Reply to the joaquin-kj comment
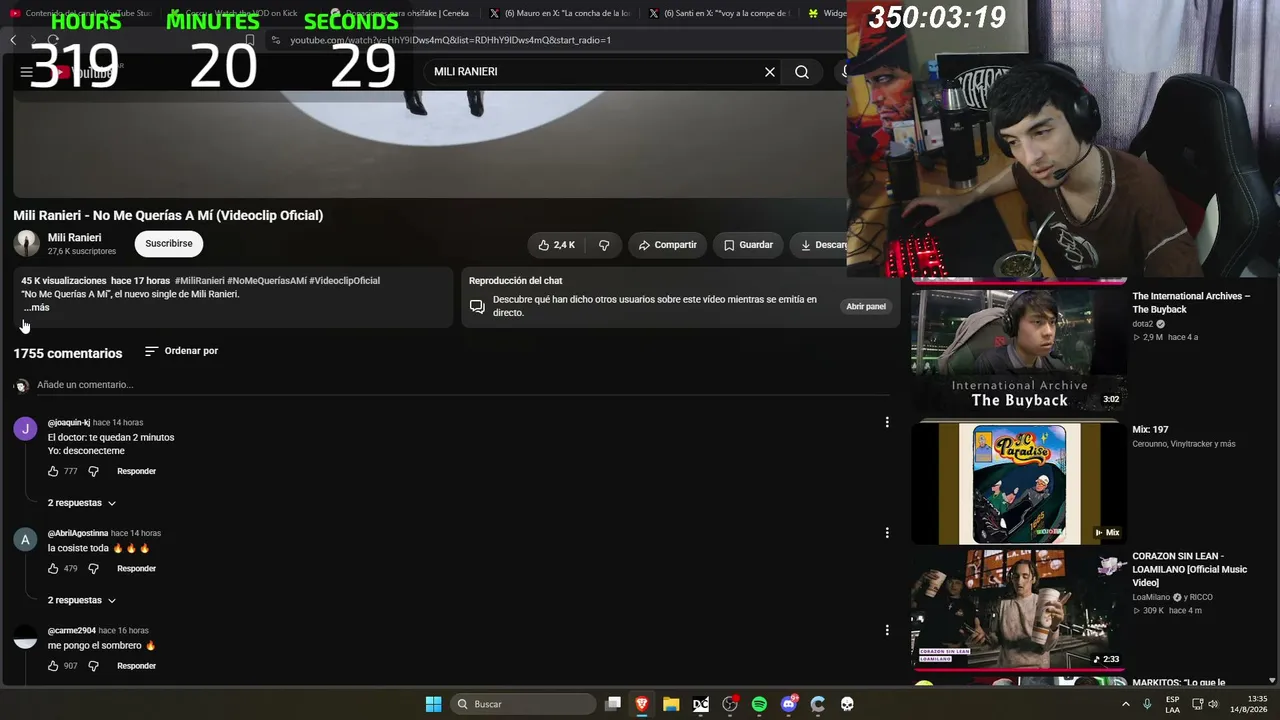Viewport: 1280px width, 720px height. pos(136,471)
